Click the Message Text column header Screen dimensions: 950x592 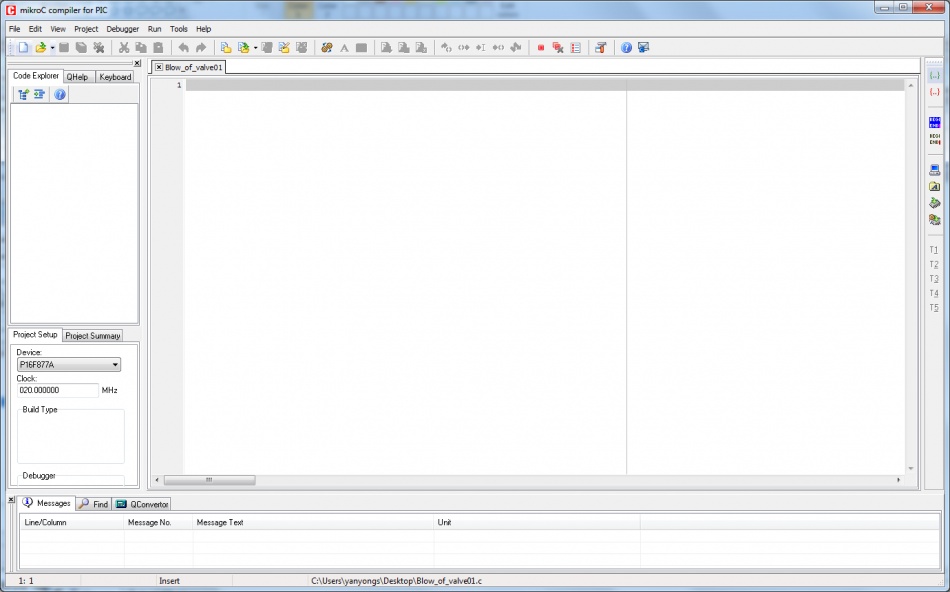pos(313,522)
